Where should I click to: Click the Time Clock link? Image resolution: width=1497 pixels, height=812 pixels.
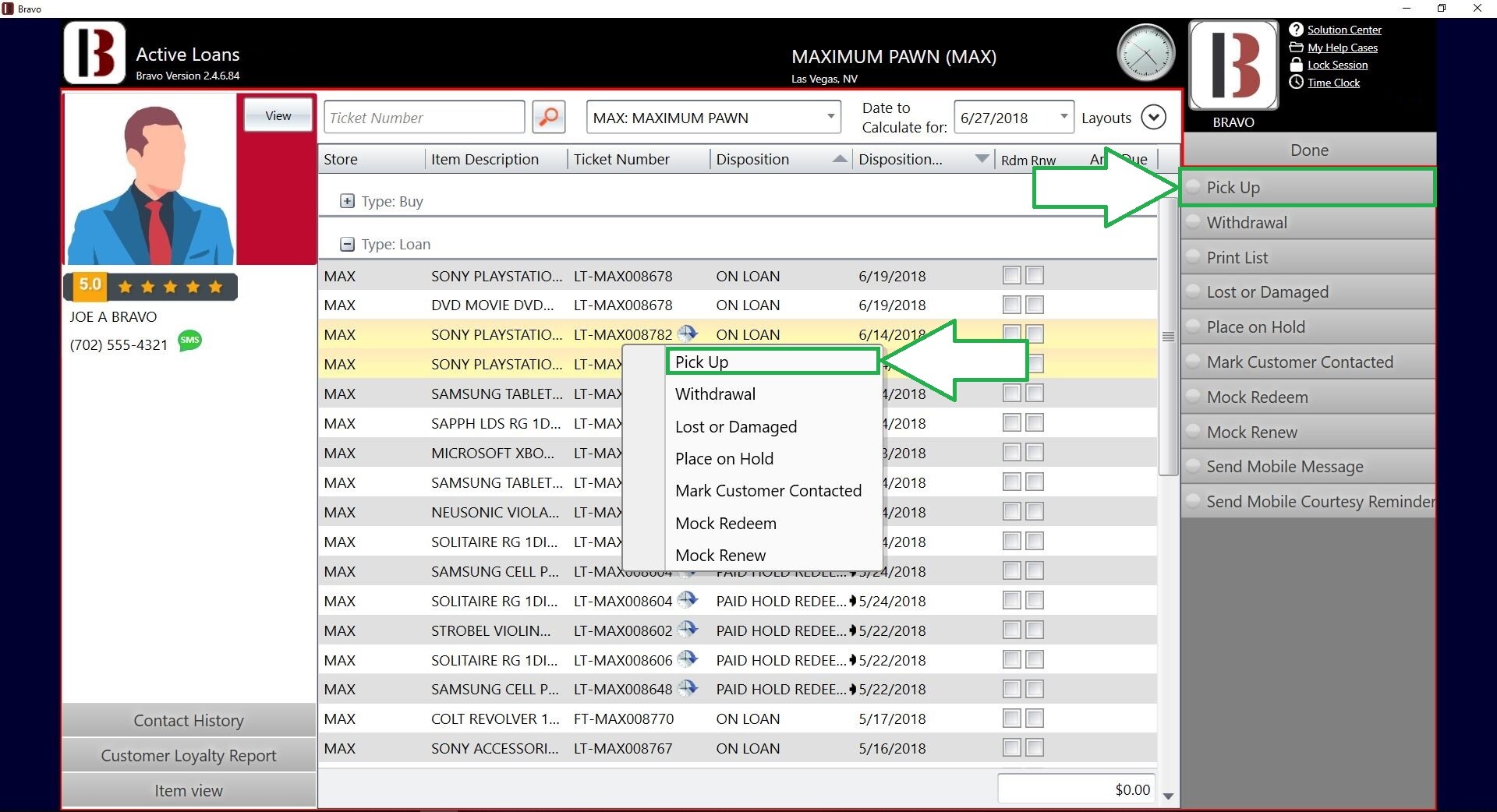click(x=1333, y=83)
